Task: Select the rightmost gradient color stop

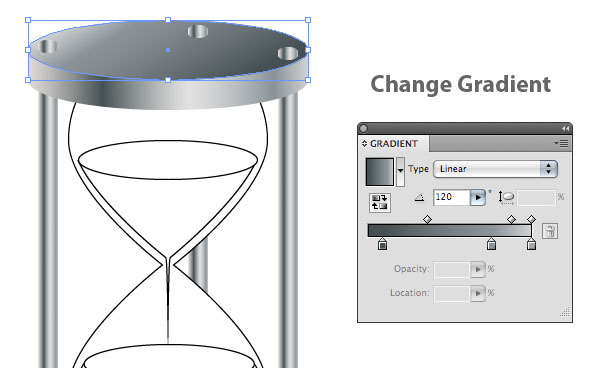Action: (x=531, y=244)
